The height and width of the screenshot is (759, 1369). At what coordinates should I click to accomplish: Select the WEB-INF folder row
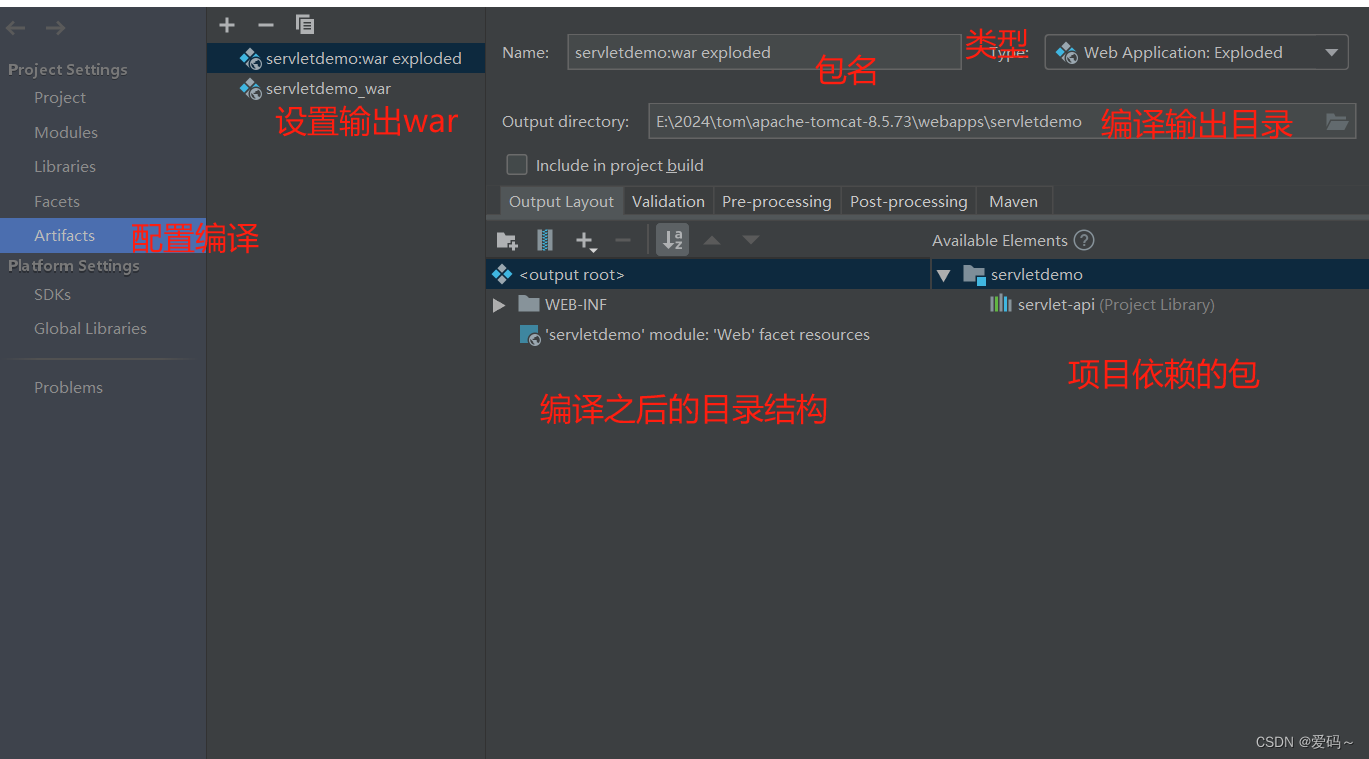708,304
